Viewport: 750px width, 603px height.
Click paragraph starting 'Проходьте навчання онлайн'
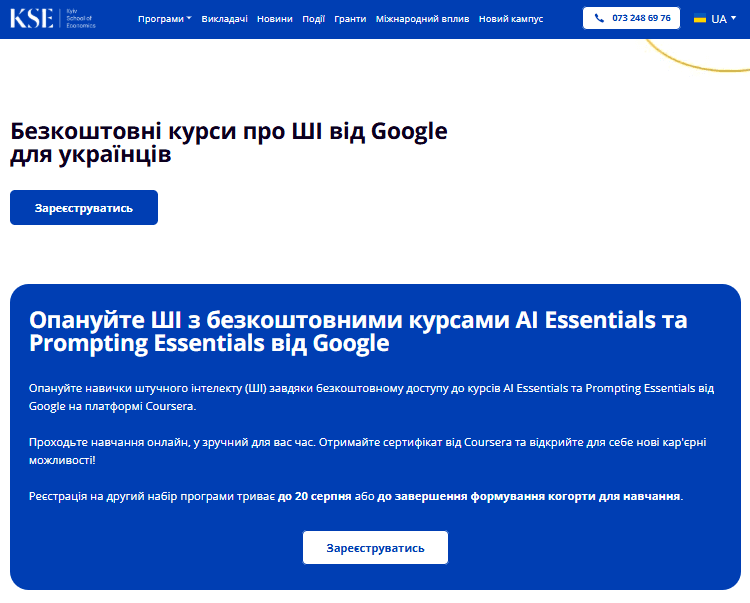coord(367,451)
